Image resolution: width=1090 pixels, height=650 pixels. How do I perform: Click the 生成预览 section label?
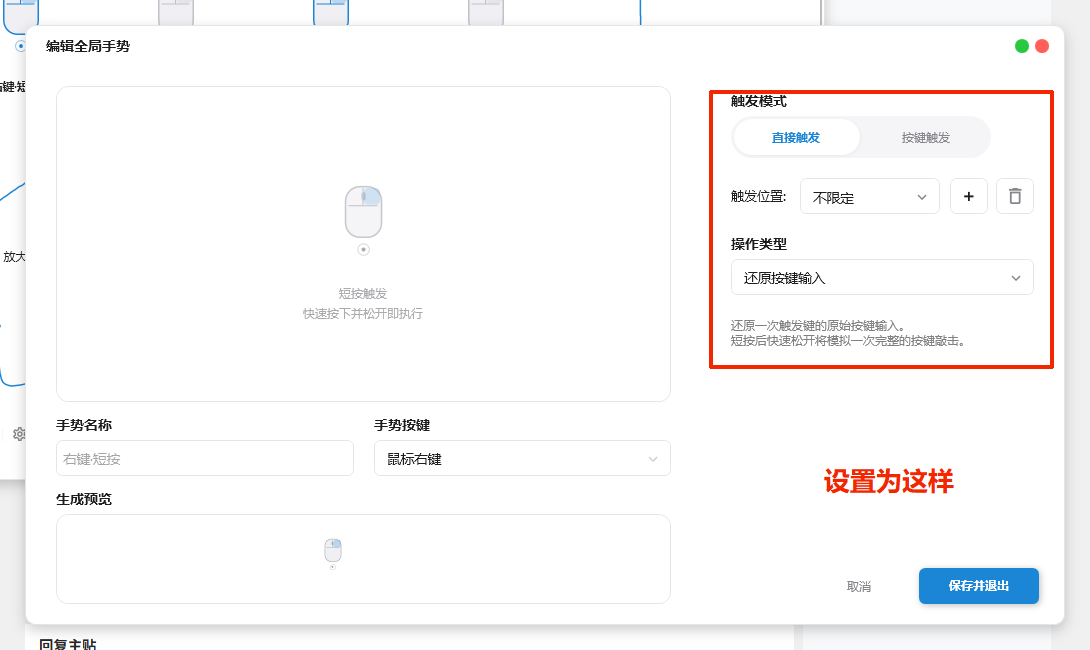click(84, 499)
